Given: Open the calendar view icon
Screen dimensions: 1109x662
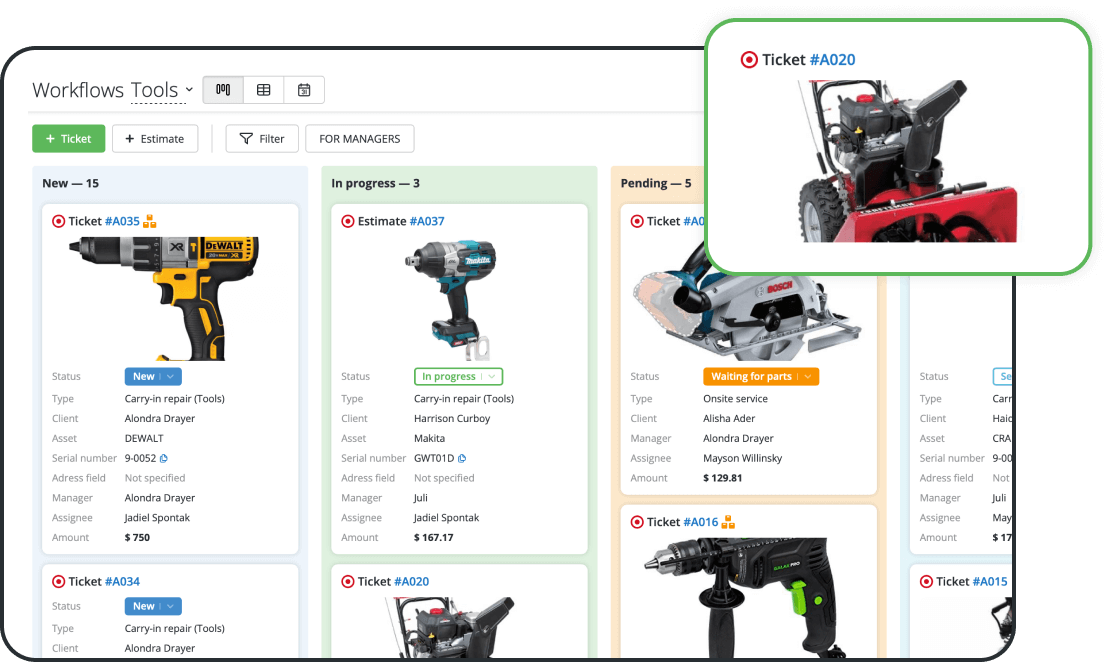Looking at the screenshot, I should point(304,89).
